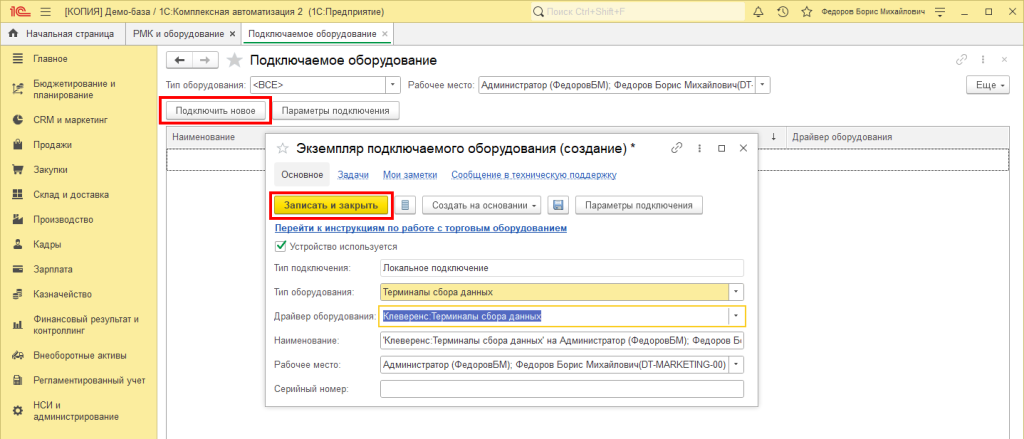This screenshot has width=1024, height=439.
Task: Open Перейти к инструкциям по работе link
Action: [421, 228]
